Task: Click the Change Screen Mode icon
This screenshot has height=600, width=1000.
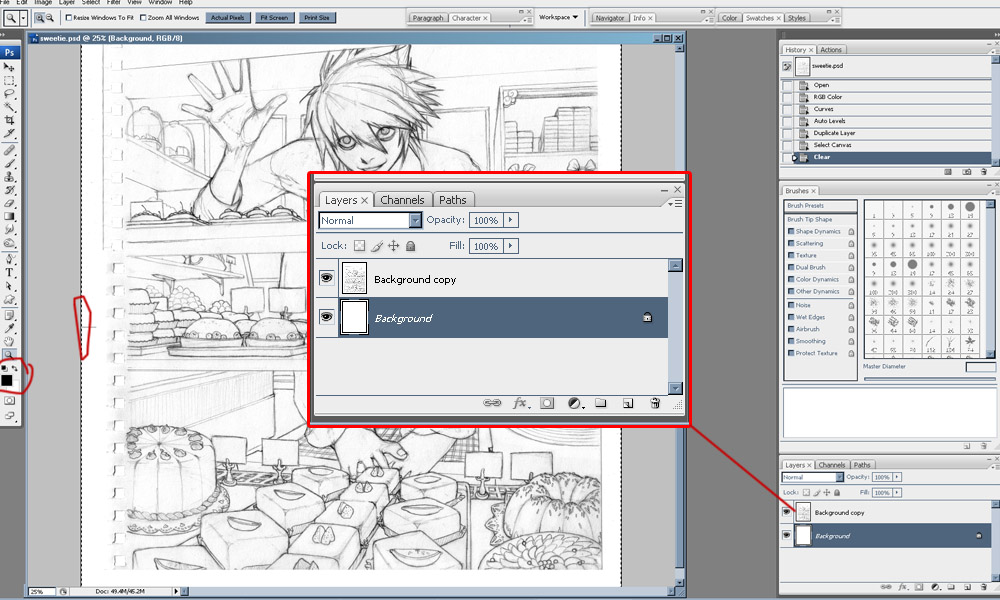Action: 10,416
